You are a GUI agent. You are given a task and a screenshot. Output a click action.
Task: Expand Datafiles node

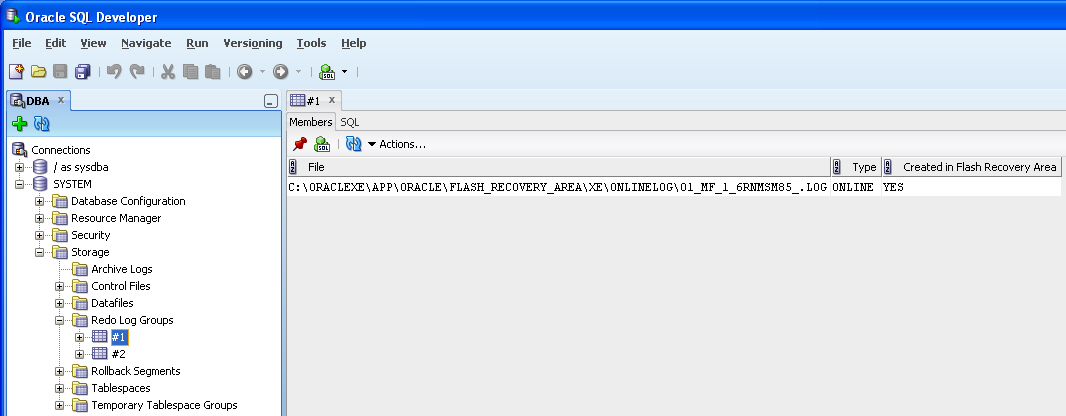pos(59,303)
